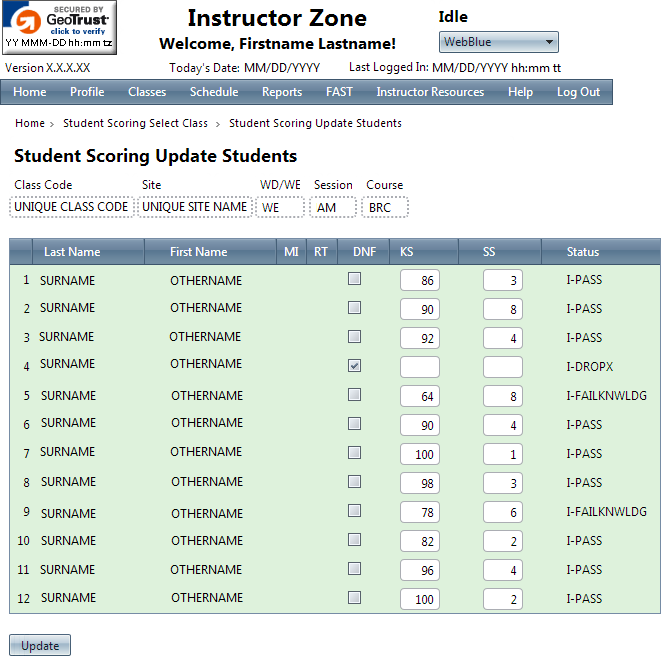Viewport: 662px width, 657px height.
Task: Click the Session field showing AM
Action: tap(333, 207)
